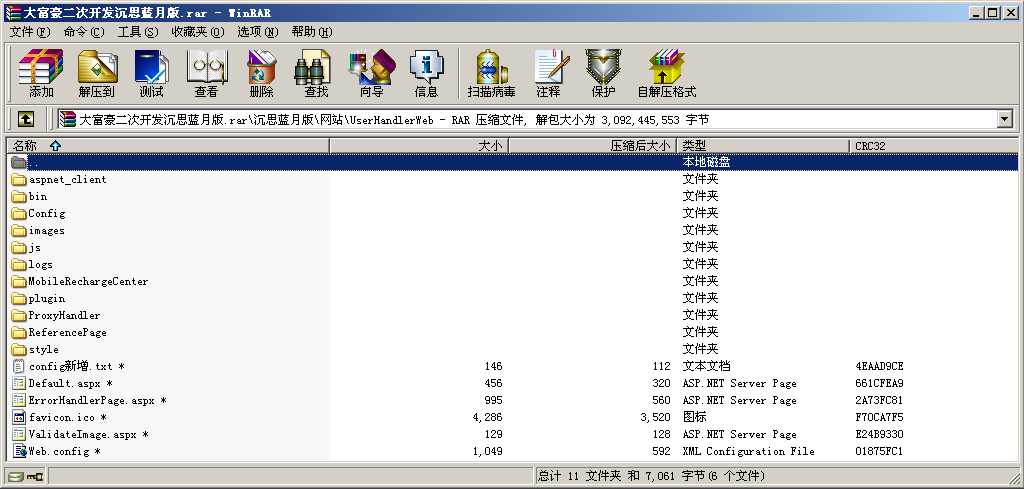Select the Config folder row
This screenshot has height=489, width=1024.
coord(512,213)
